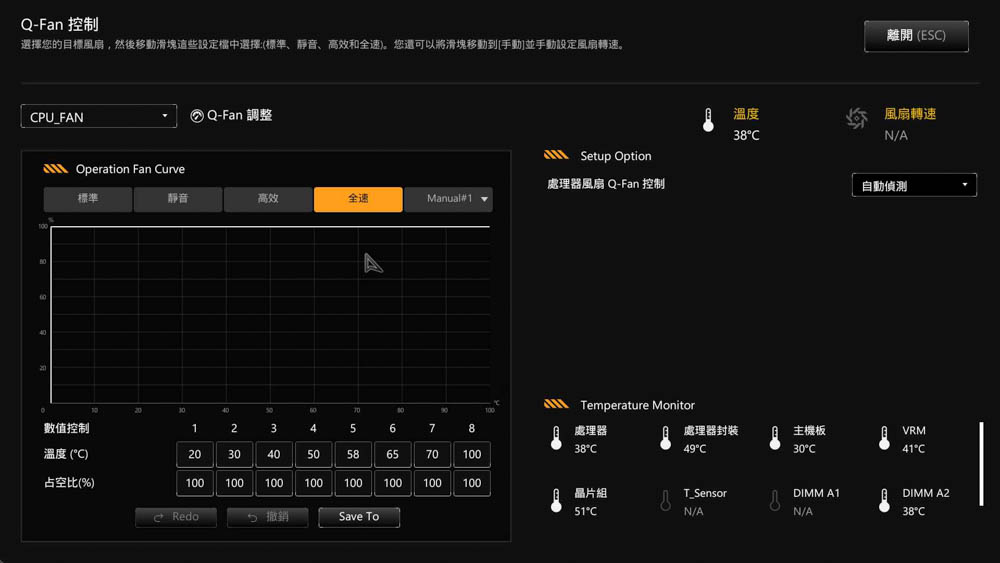Switch to the 靜音 fan profile
Viewport: 1000px width, 563px height.
[178, 199]
